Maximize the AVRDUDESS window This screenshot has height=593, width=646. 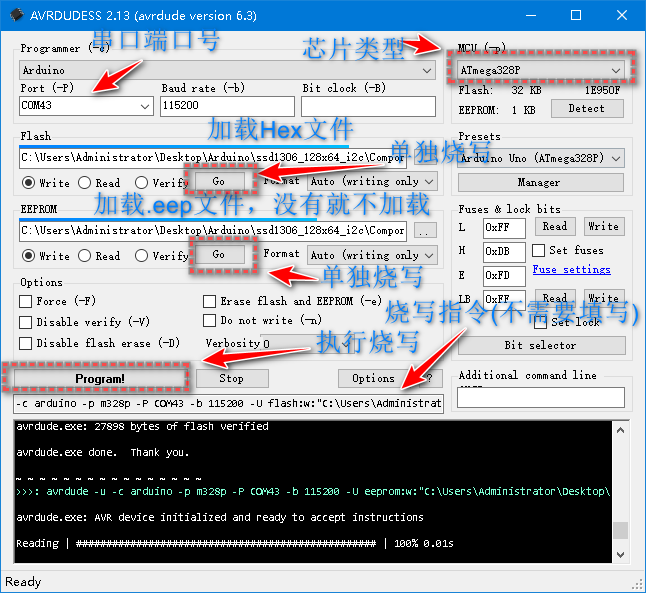point(576,15)
